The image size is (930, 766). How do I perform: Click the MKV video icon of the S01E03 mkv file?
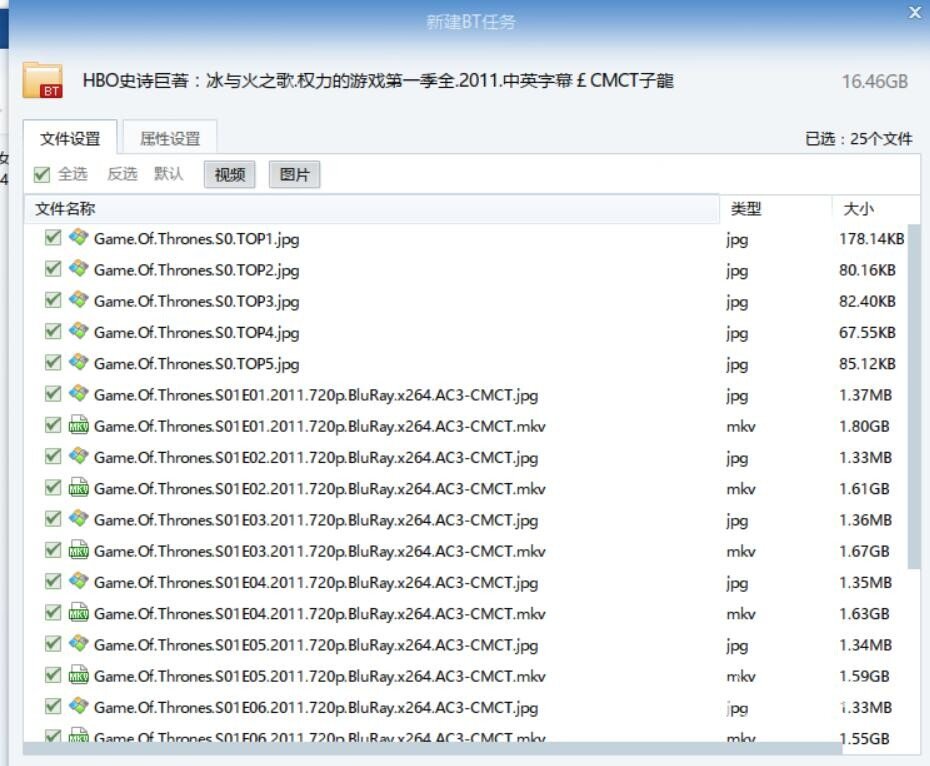[x=78, y=551]
